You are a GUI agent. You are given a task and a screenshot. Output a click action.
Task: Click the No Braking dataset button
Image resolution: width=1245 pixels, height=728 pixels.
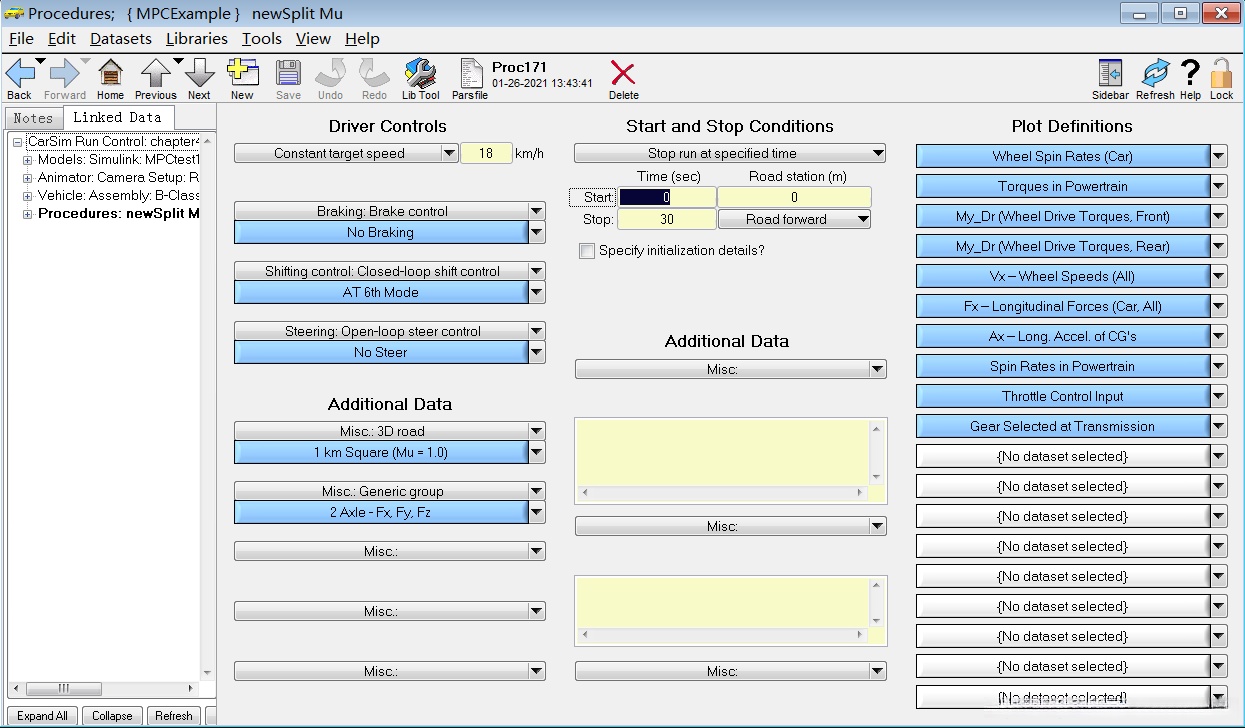380,232
